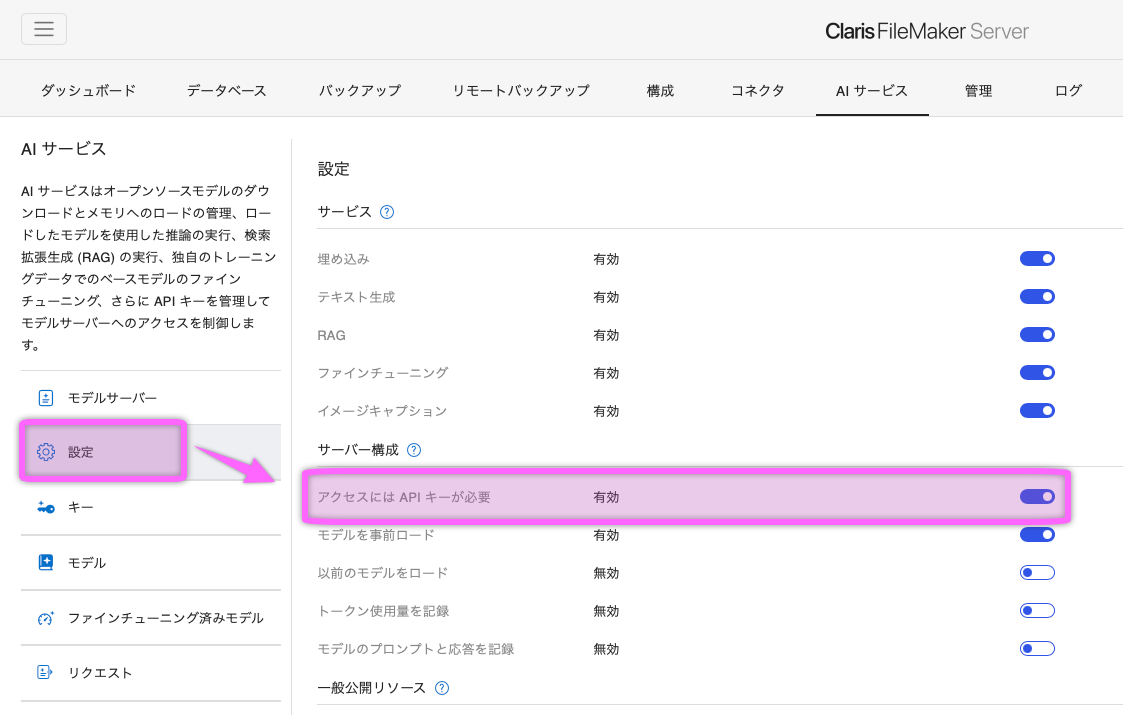The height and width of the screenshot is (715, 1123).
Task: Click the 埋め込み row label
Action: click(x=344, y=259)
